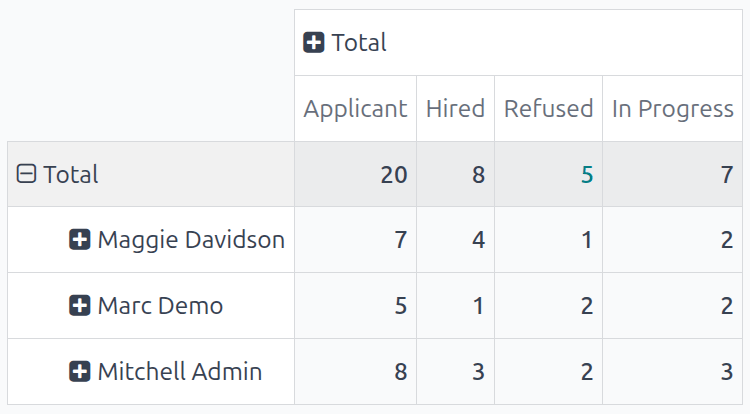Click the Total Hired cell showing 8
The image size is (750, 414).
478,175
